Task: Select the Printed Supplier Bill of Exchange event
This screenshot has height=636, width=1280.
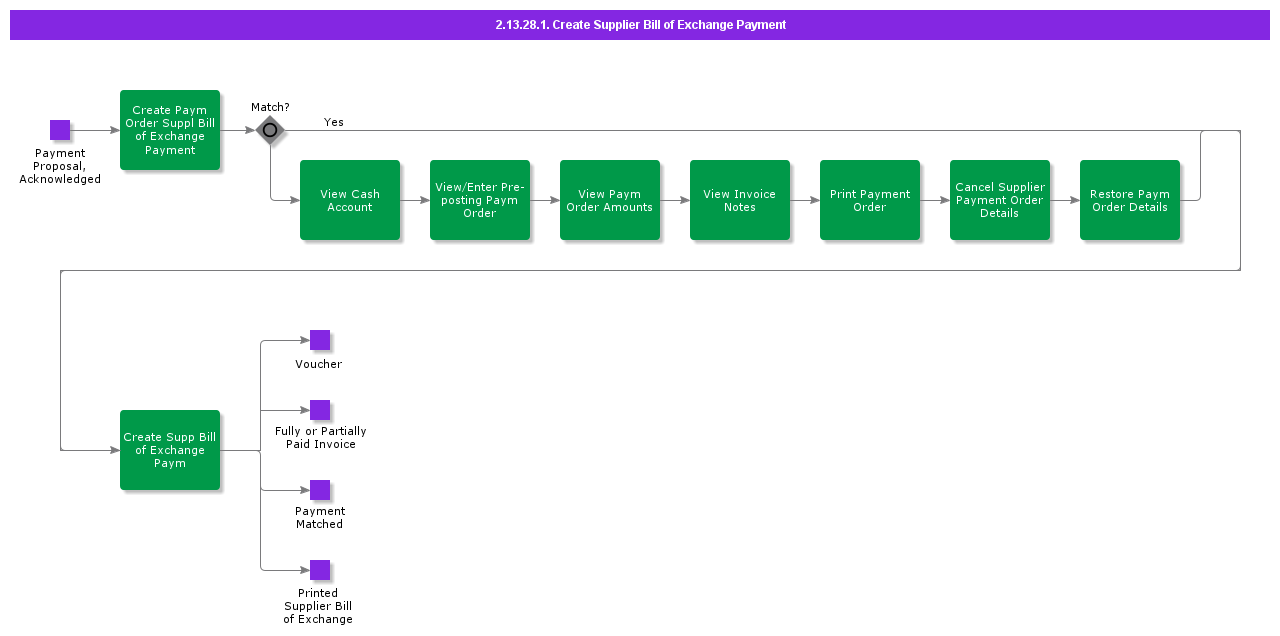Action: (320, 570)
